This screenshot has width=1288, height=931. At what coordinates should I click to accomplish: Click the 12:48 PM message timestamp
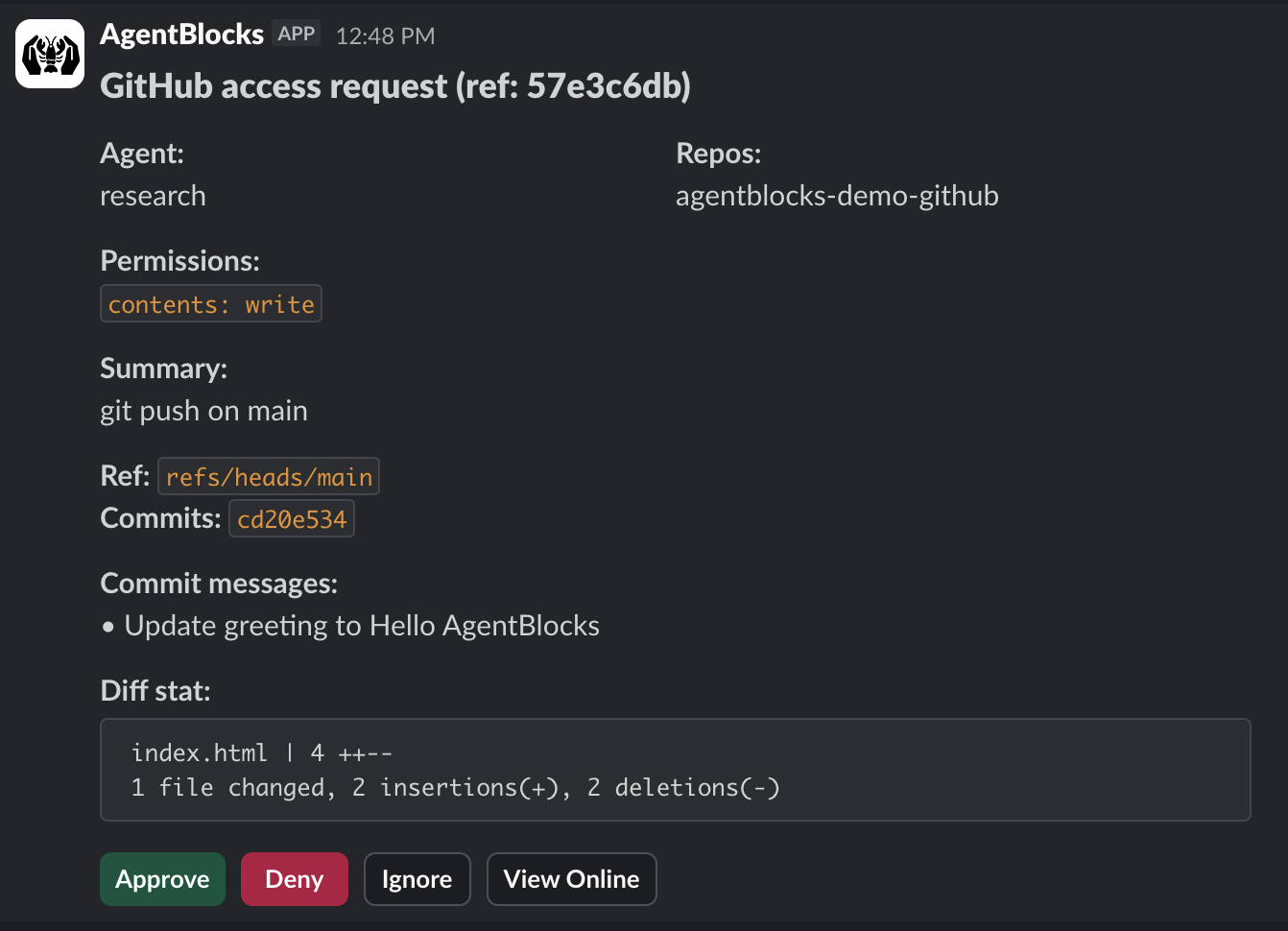385,35
